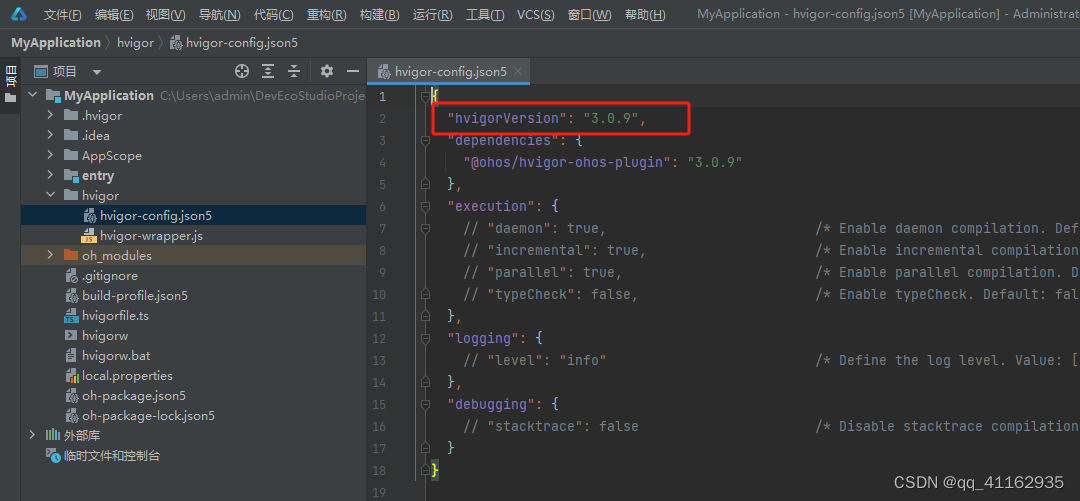Open the 代码(C) menu

(x=273, y=14)
